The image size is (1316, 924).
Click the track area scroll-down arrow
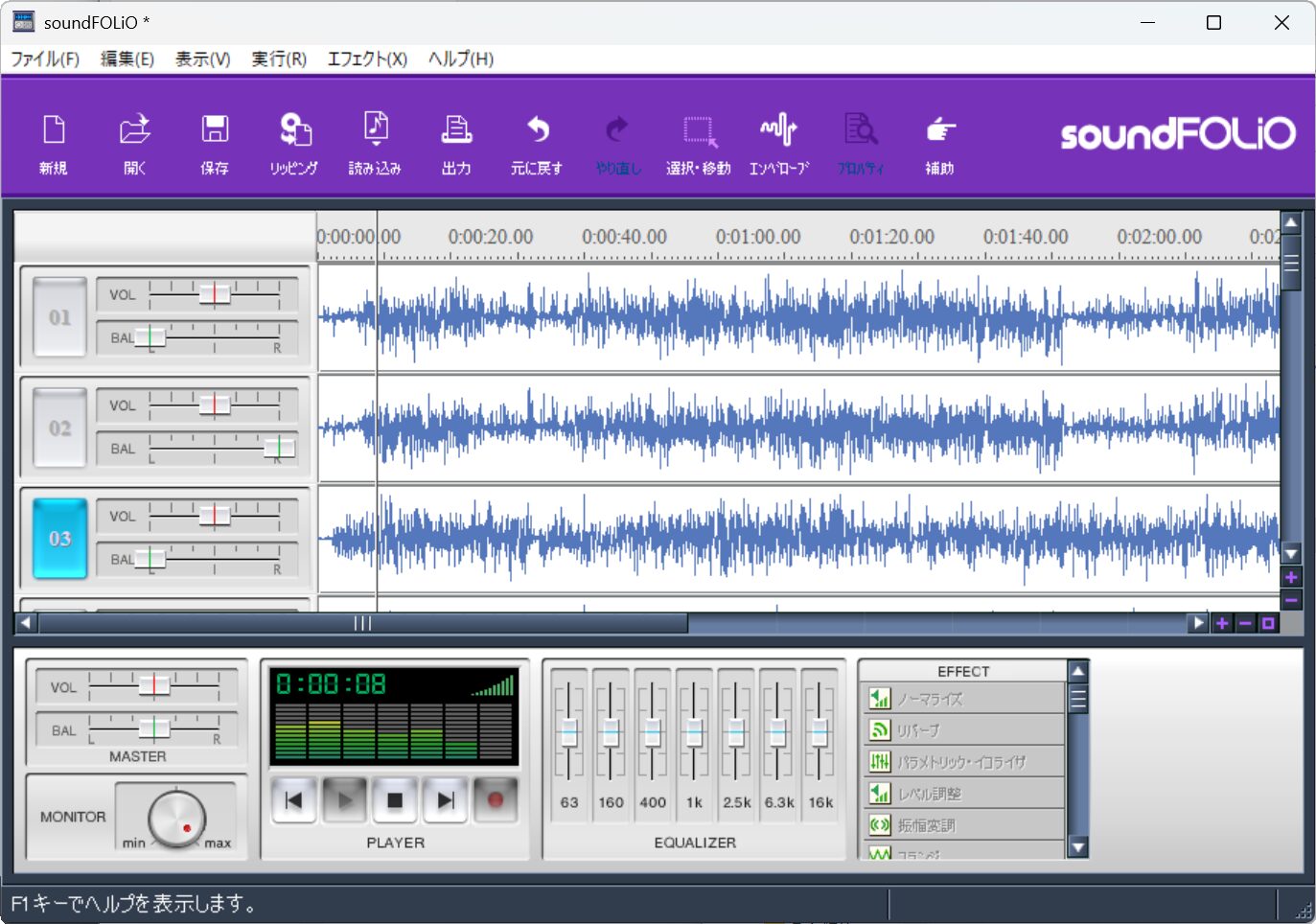[x=1291, y=553]
